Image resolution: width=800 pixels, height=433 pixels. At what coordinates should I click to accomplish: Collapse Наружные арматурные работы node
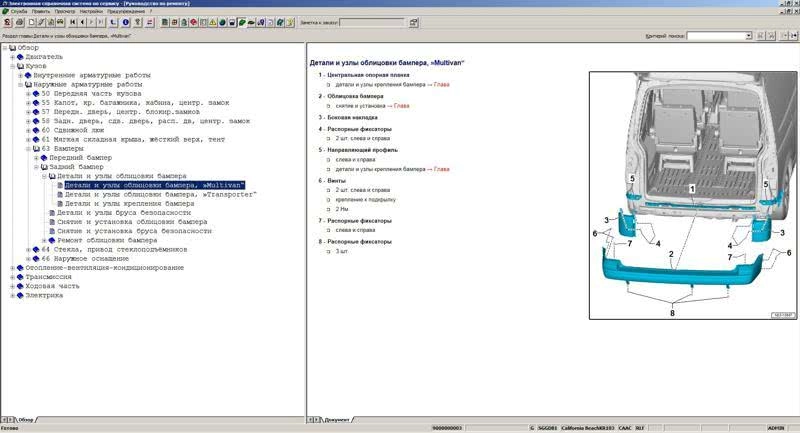coord(20,85)
